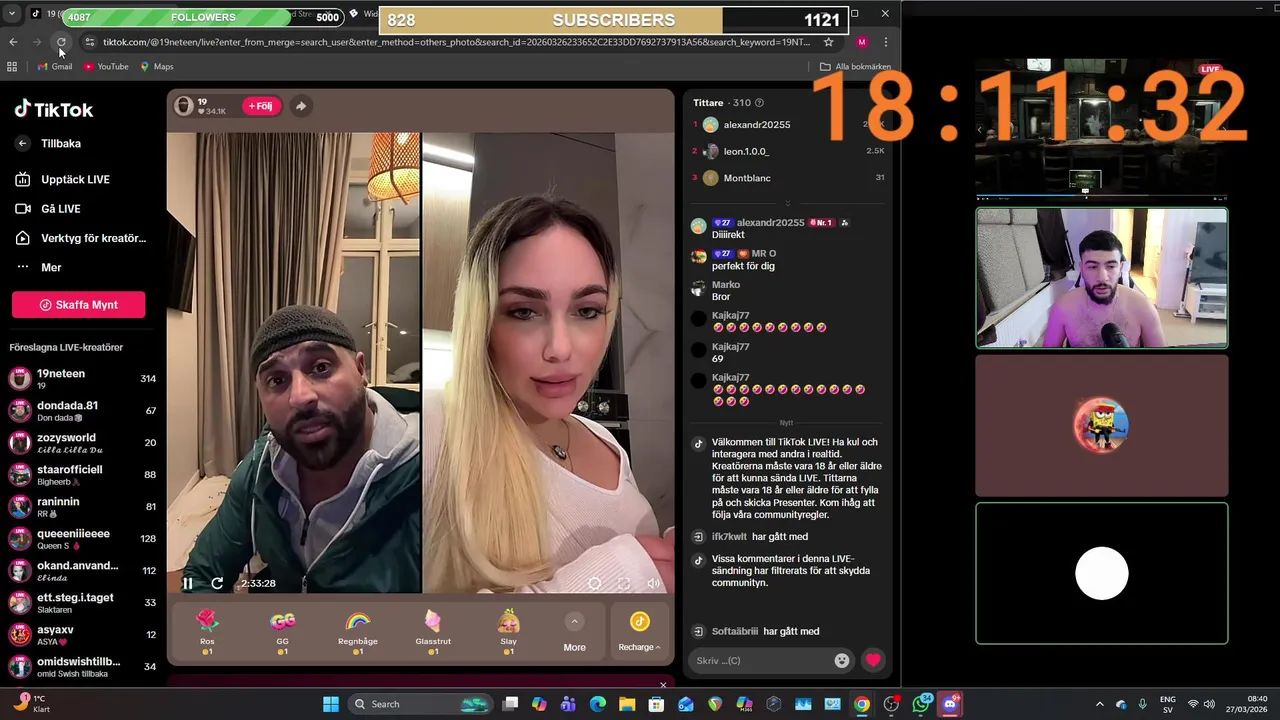This screenshot has width=1280, height=720.
Task: Send the GG gift
Action: coord(282,631)
